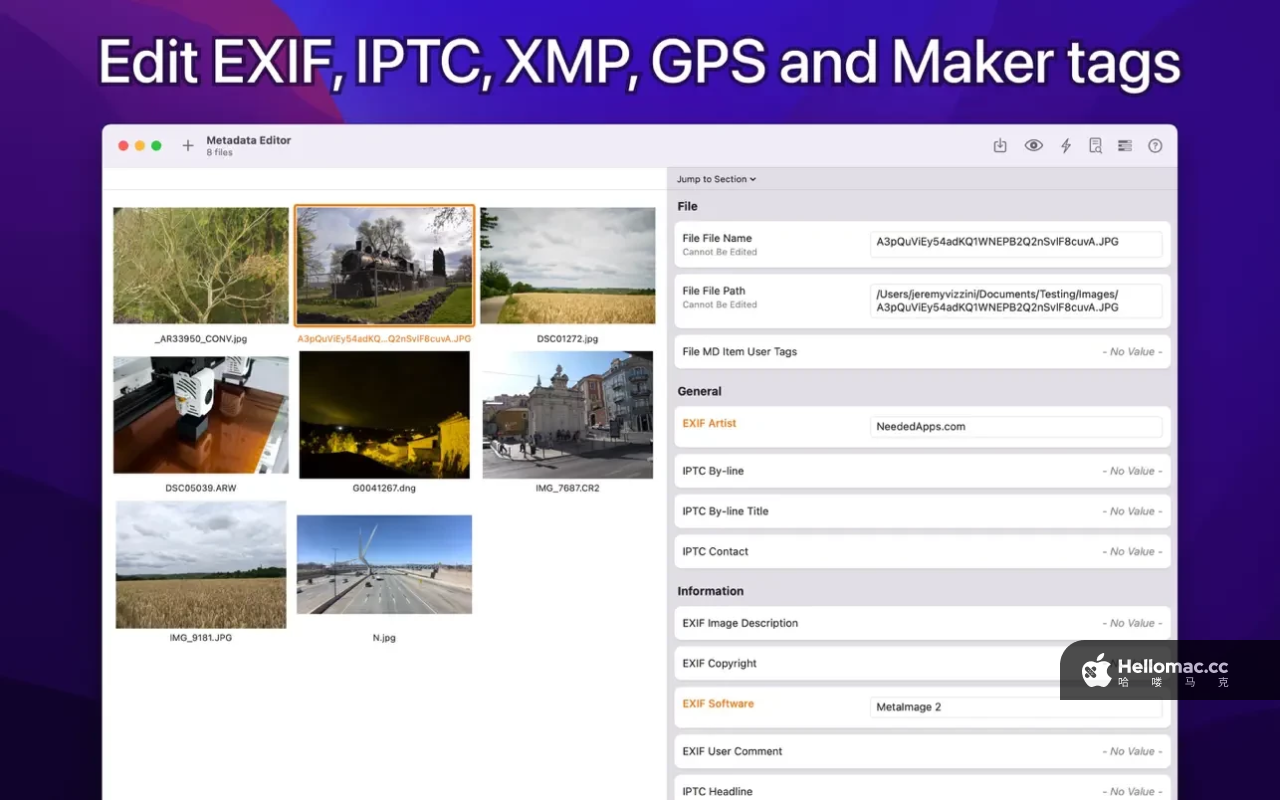The width and height of the screenshot is (1280, 800).
Task: Click the Metadata Editor window title
Action: pyautogui.click(x=249, y=140)
